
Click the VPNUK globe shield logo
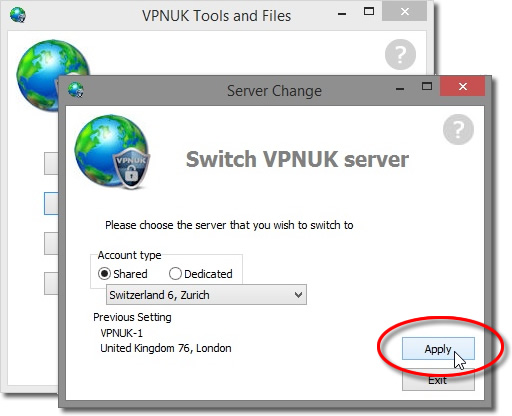(112, 152)
